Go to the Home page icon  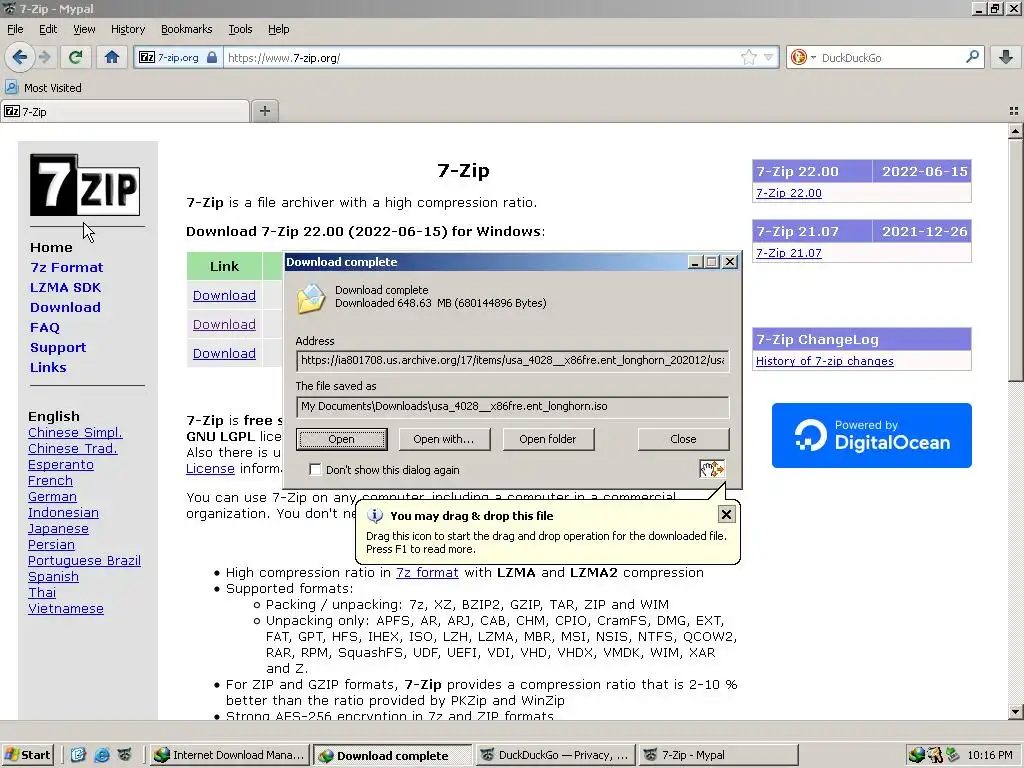[112, 57]
